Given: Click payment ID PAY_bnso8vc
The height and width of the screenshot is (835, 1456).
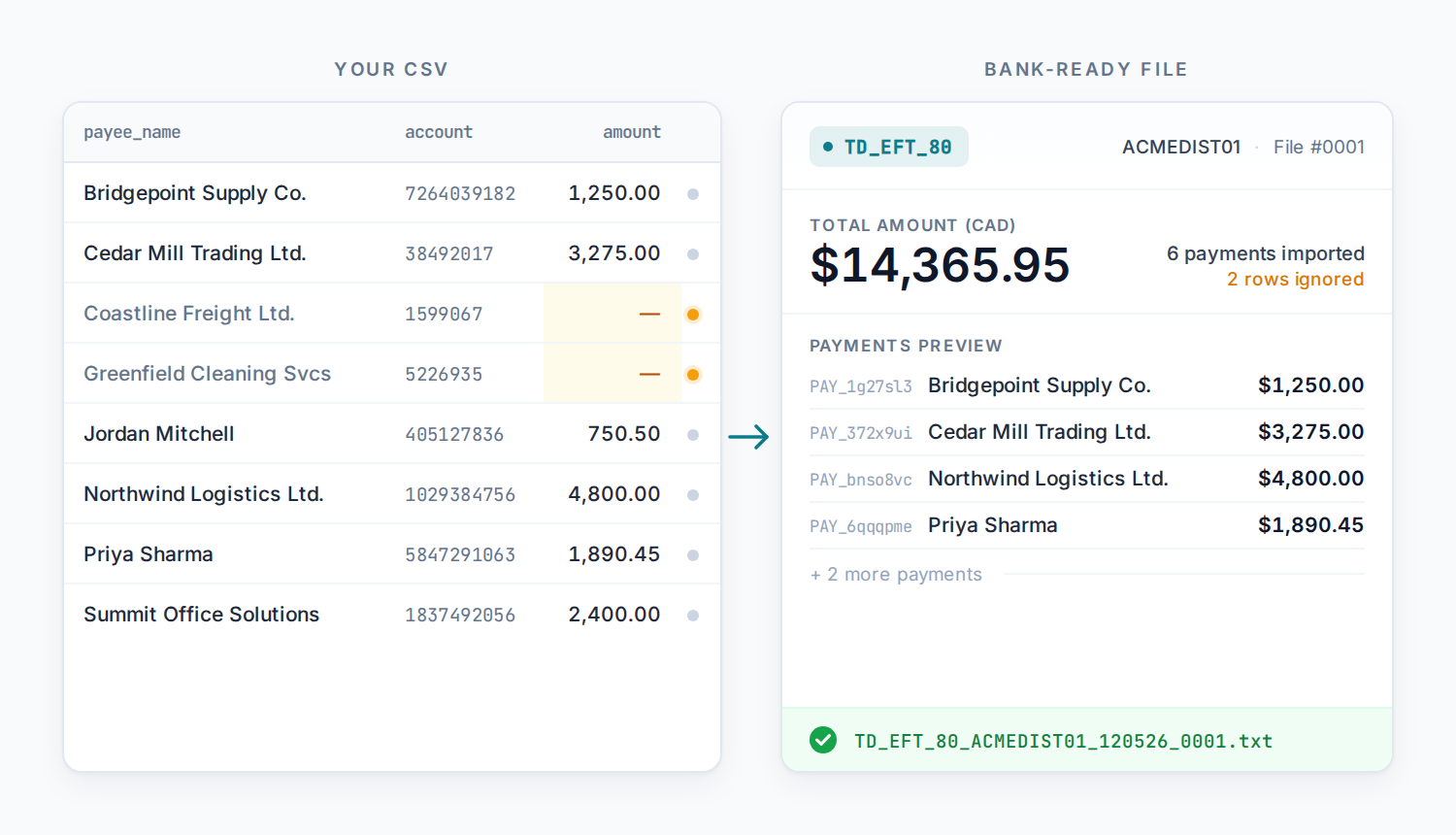Looking at the screenshot, I should [x=861, y=480].
